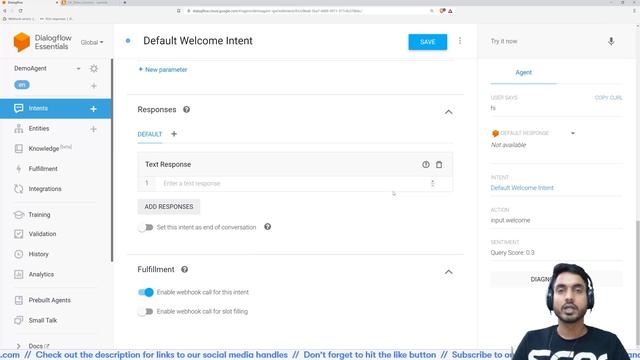Select the en language badge
Image resolution: width=640 pixels, height=360 pixels.
coord(22,85)
